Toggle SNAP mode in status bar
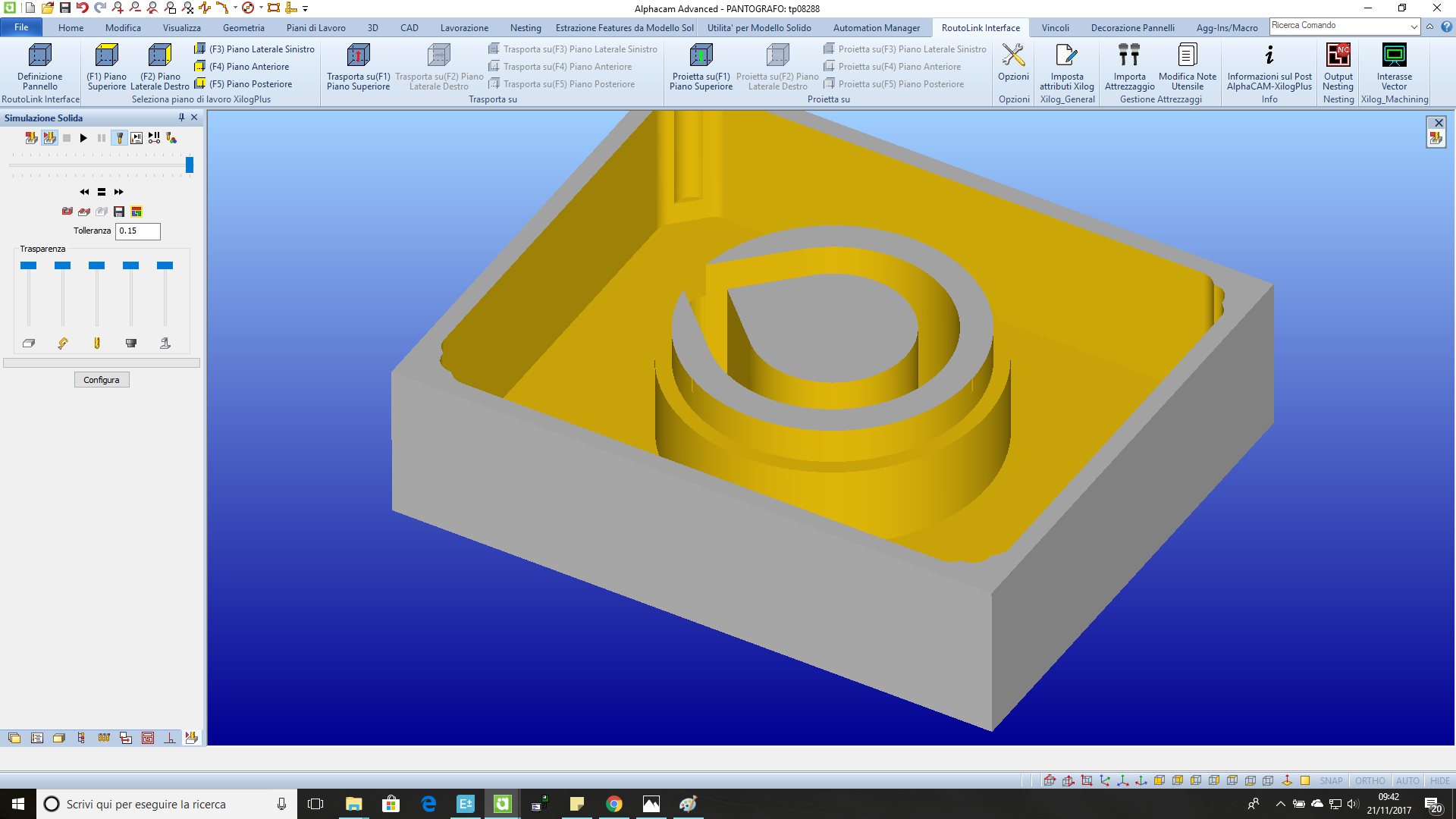Image resolution: width=1456 pixels, height=819 pixels. coord(1332,780)
